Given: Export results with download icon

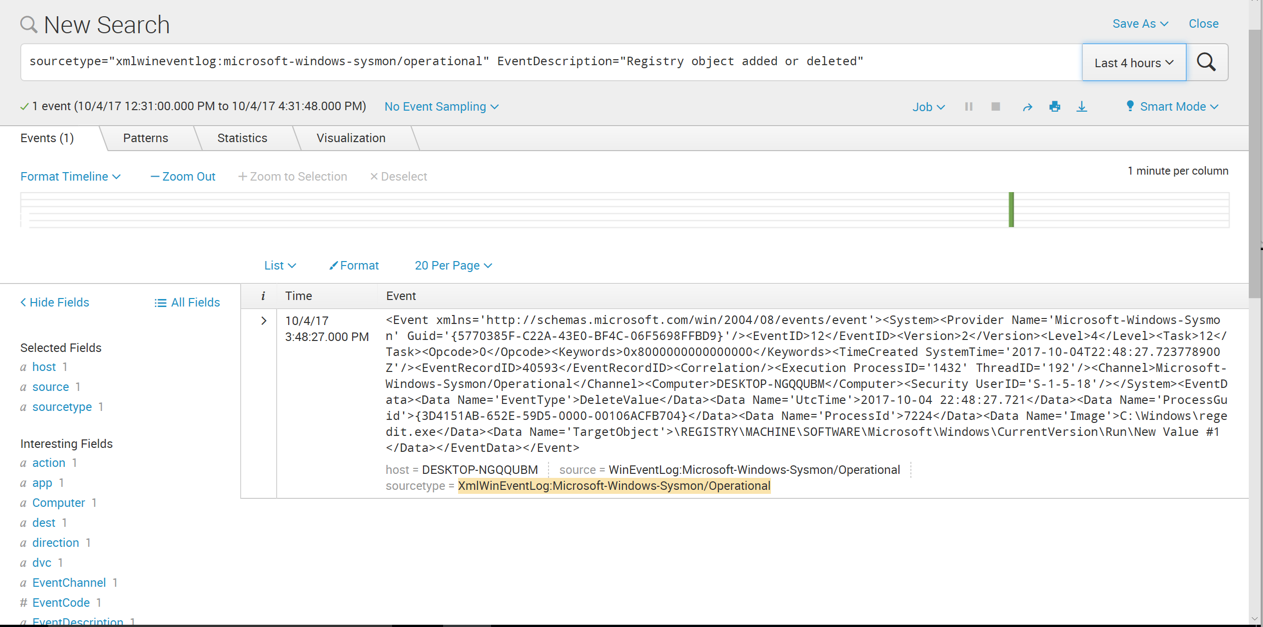Looking at the screenshot, I should click(1082, 106).
